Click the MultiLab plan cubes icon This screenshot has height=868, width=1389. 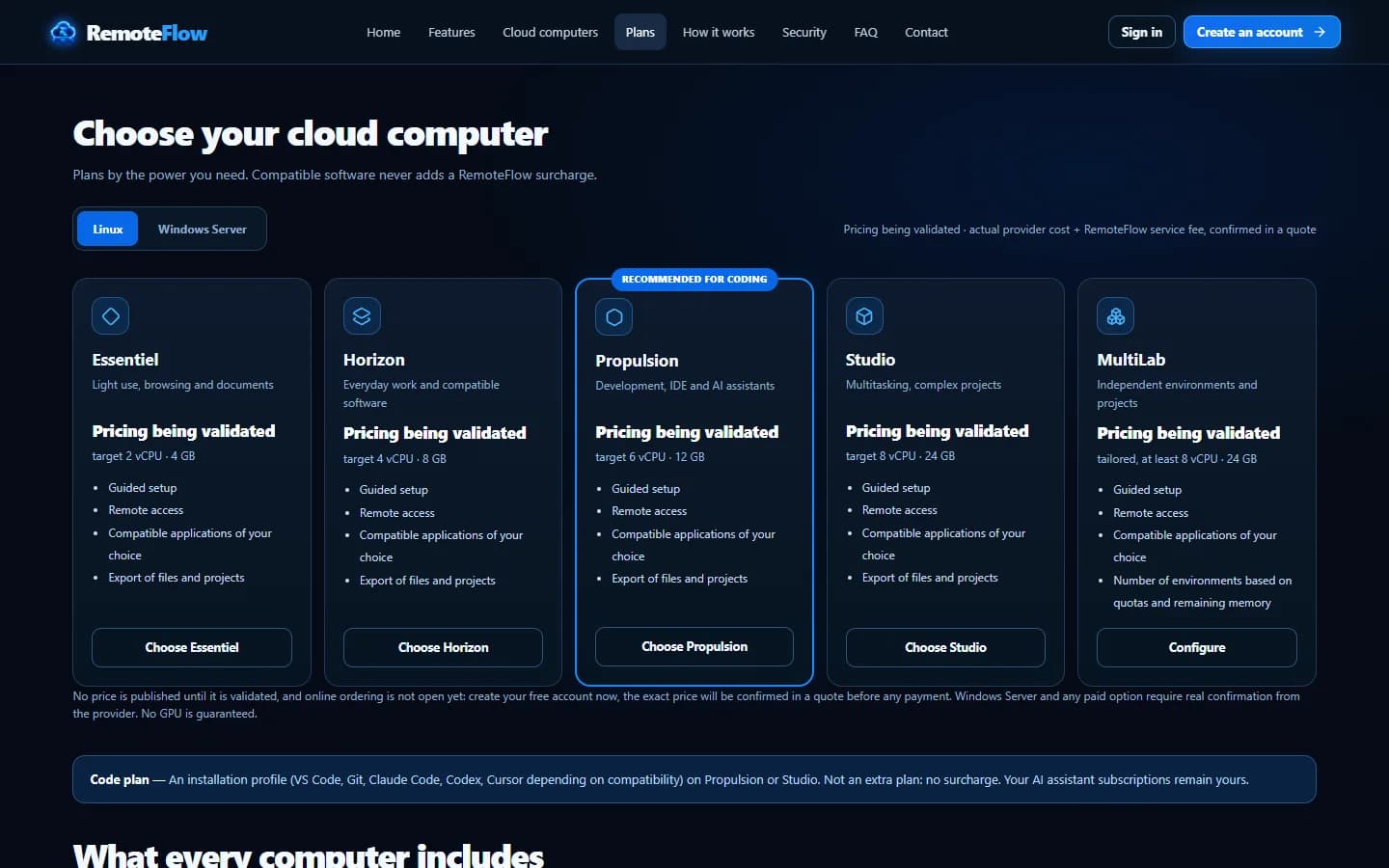[1116, 316]
